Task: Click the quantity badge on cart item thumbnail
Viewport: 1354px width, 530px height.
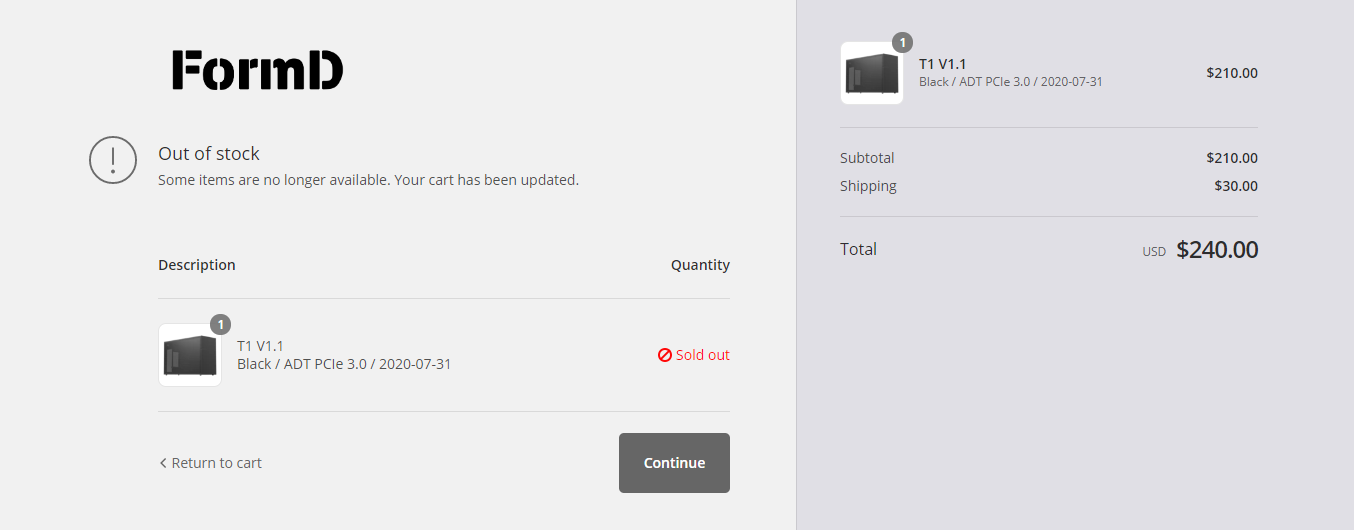Action: point(220,324)
